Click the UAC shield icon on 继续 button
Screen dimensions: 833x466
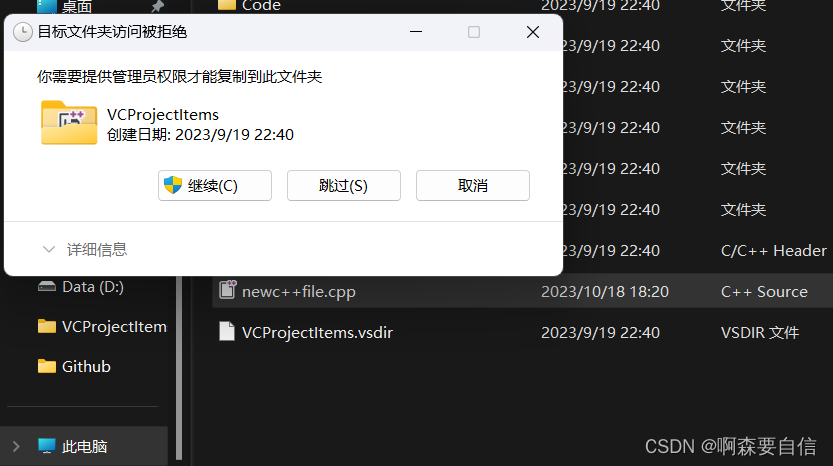tap(173, 185)
